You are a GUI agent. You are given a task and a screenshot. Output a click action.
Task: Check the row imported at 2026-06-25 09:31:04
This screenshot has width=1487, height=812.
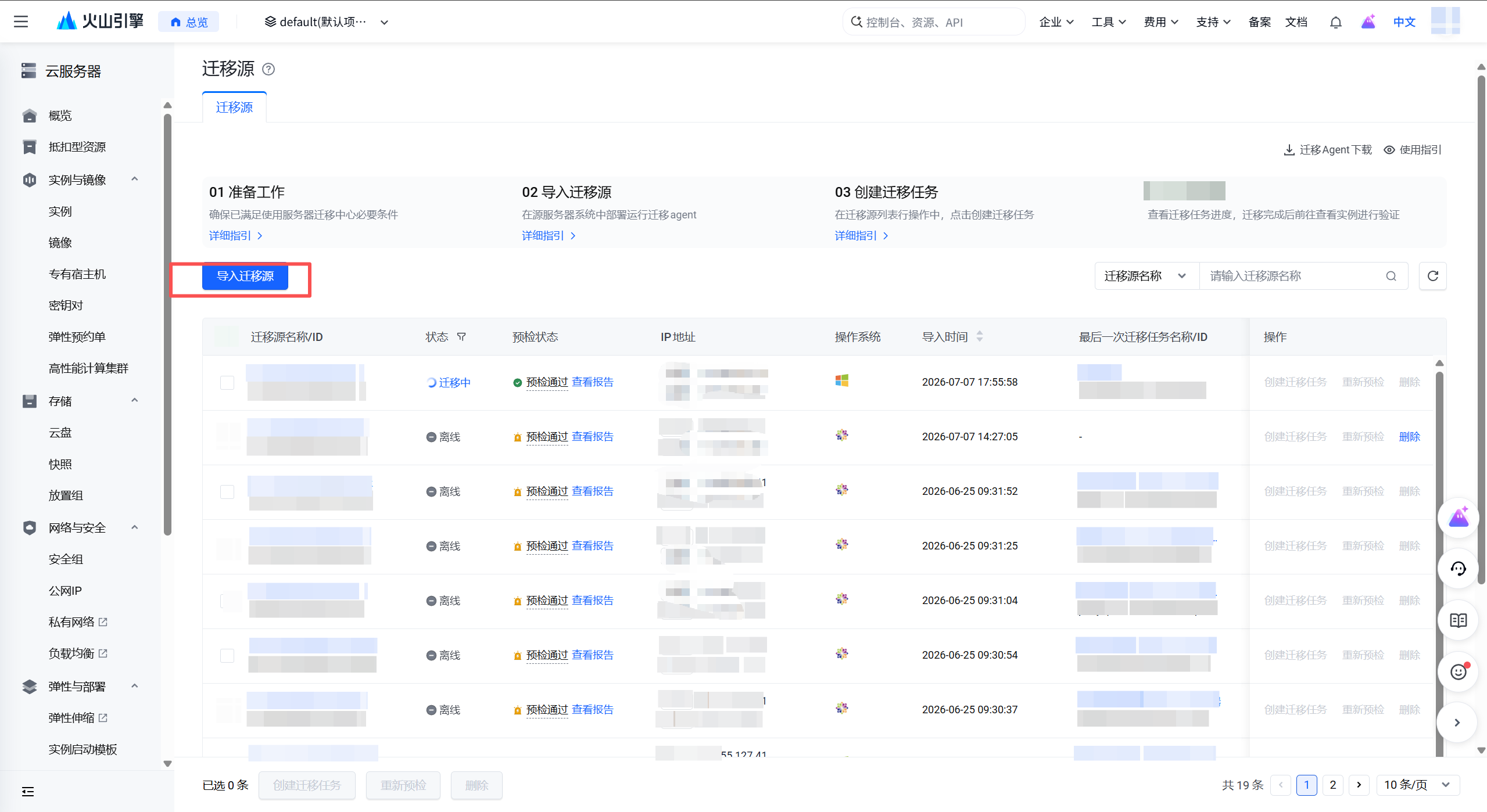tap(227, 601)
